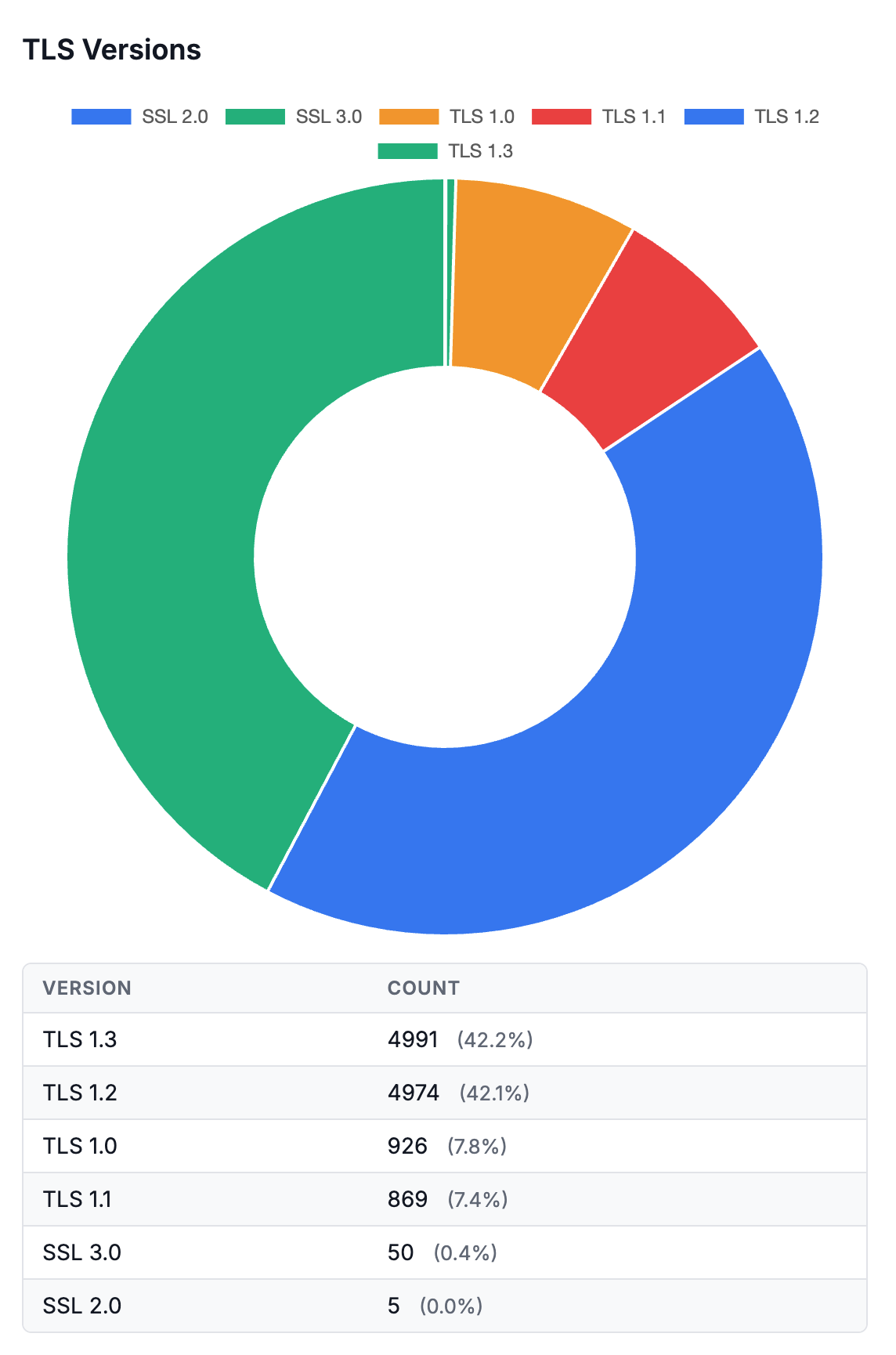Sort by the COUNT column header
The width and height of the screenshot is (896, 1355).
[423, 988]
